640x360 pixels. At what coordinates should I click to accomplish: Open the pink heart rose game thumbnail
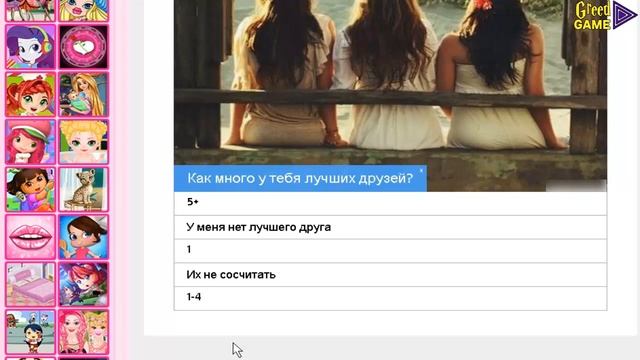pyautogui.click(x=83, y=47)
